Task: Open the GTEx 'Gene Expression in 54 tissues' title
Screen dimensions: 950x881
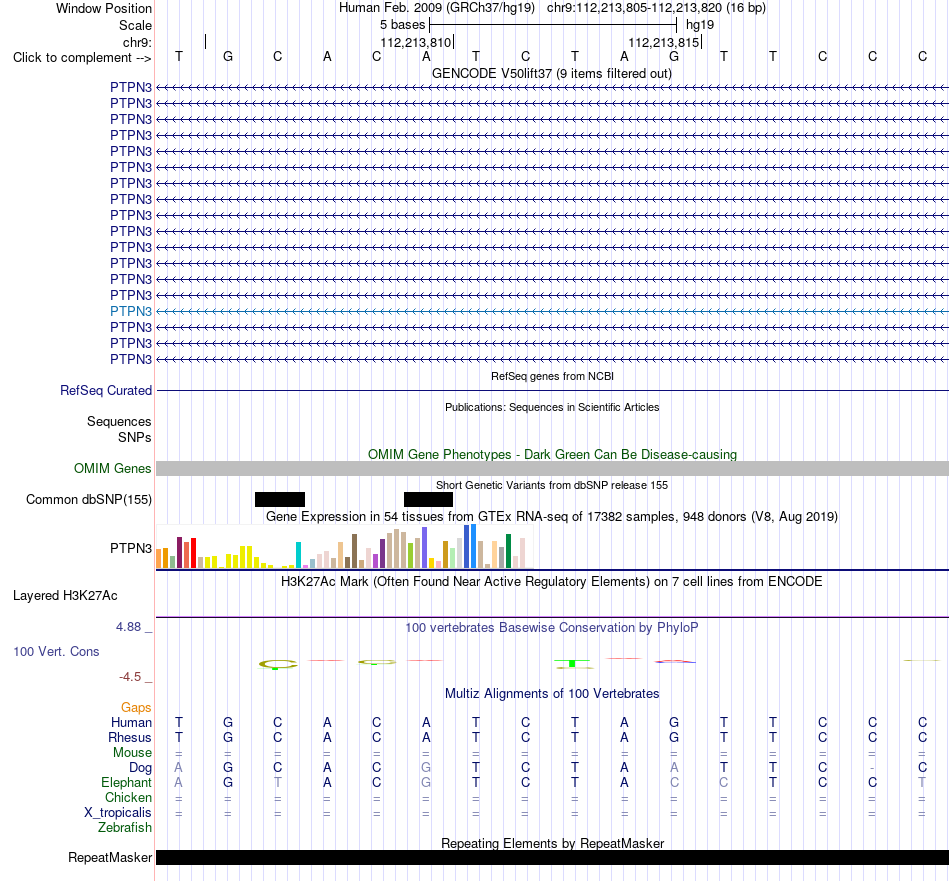Action: (x=552, y=517)
